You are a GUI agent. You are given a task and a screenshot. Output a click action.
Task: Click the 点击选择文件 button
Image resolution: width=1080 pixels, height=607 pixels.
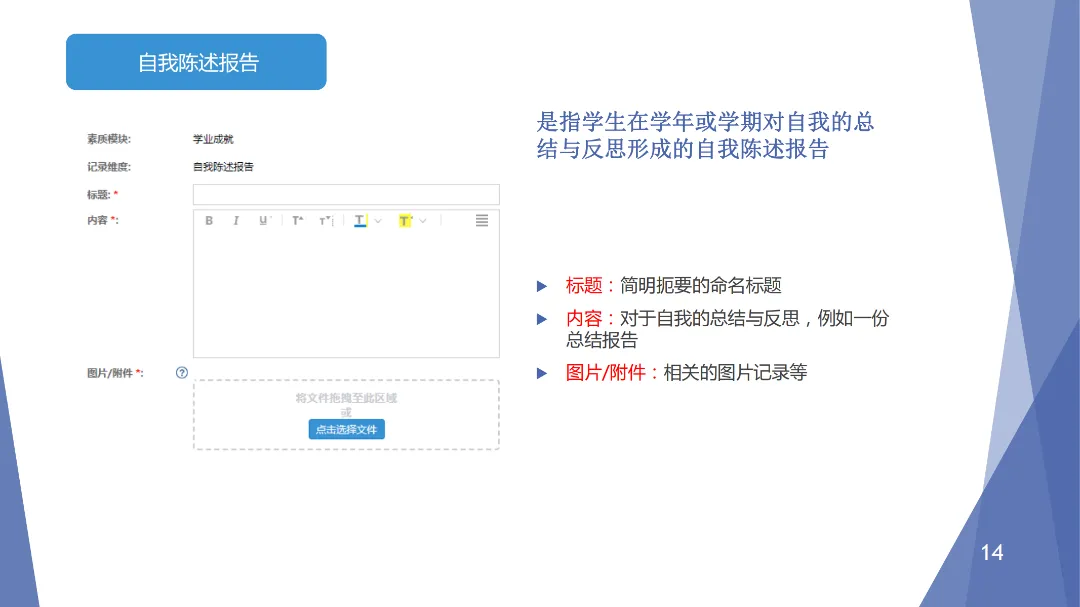(346, 429)
